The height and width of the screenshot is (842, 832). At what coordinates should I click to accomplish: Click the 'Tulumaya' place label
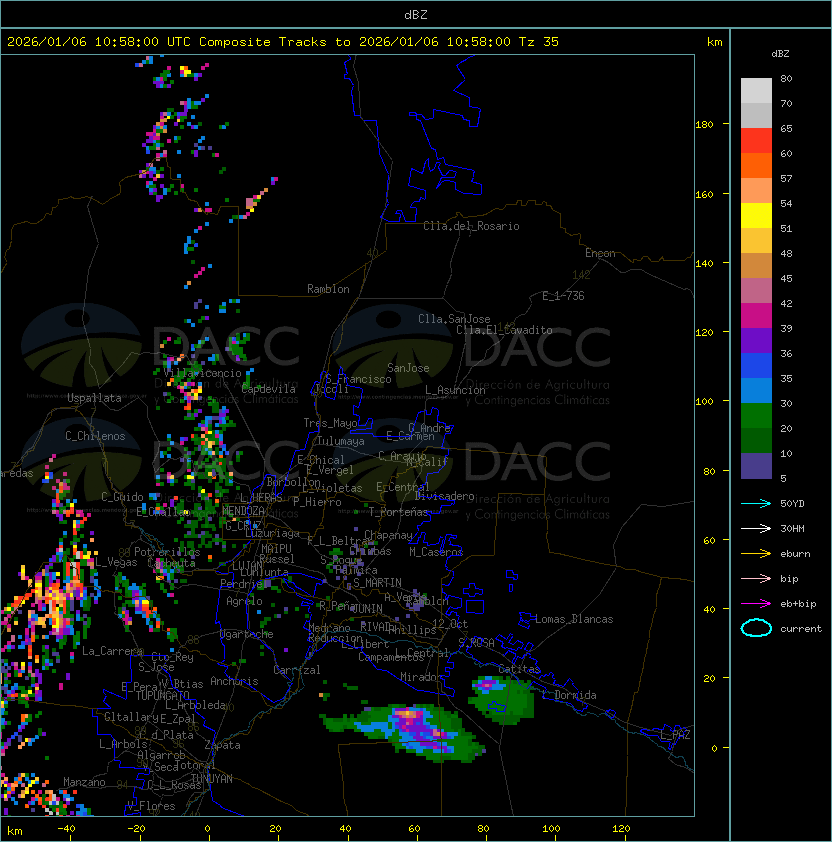[x=341, y=441]
